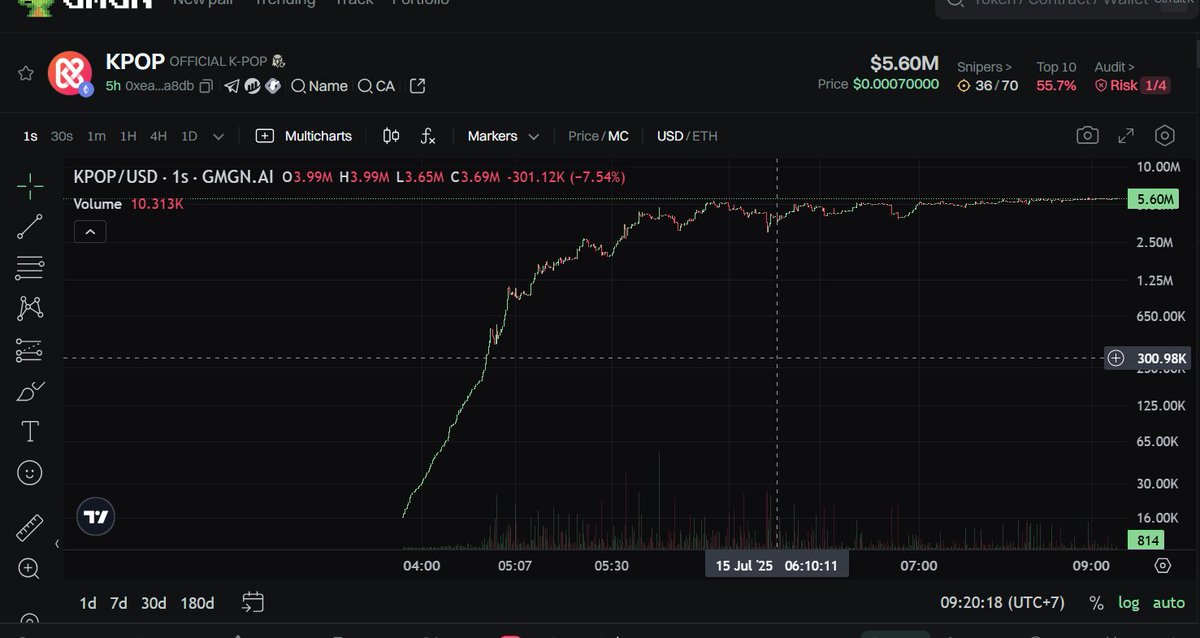Click the plus icon beside 300.98K
Image resolution: width=1200 pixels, height=638 pixels.
pyautogui.click(x=1116, y=358)
